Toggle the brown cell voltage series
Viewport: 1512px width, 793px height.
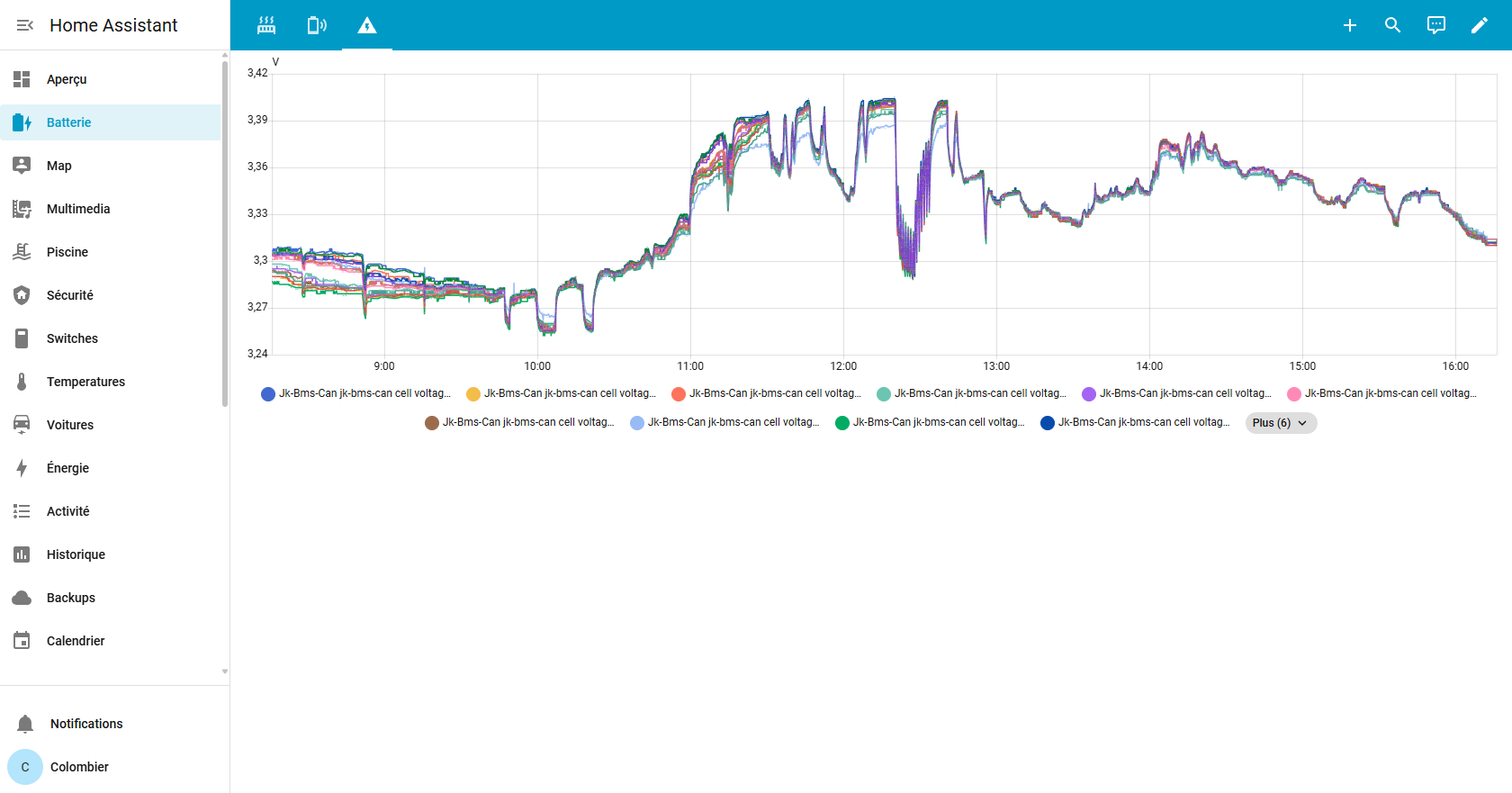520,423
